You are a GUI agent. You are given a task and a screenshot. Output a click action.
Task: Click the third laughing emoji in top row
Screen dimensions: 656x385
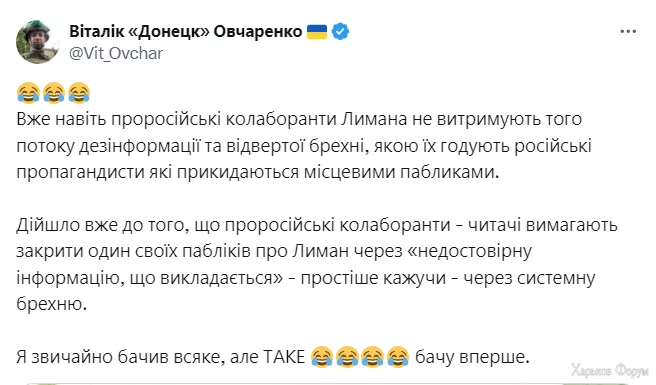[79, 92]
